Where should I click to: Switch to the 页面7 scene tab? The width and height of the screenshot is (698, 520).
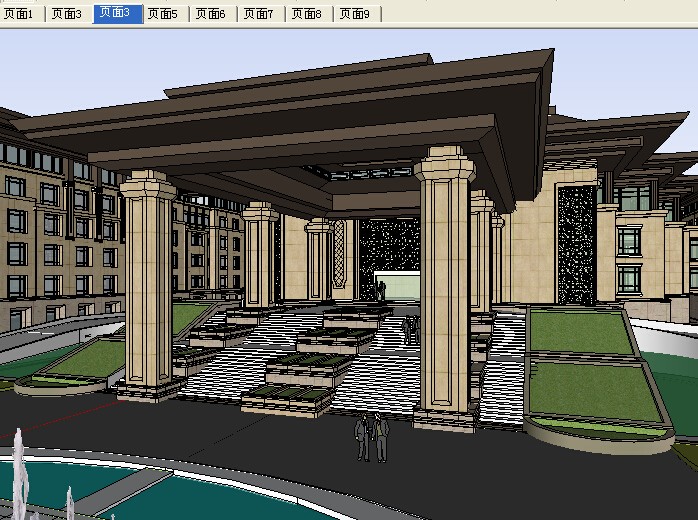tap(261, 14)
